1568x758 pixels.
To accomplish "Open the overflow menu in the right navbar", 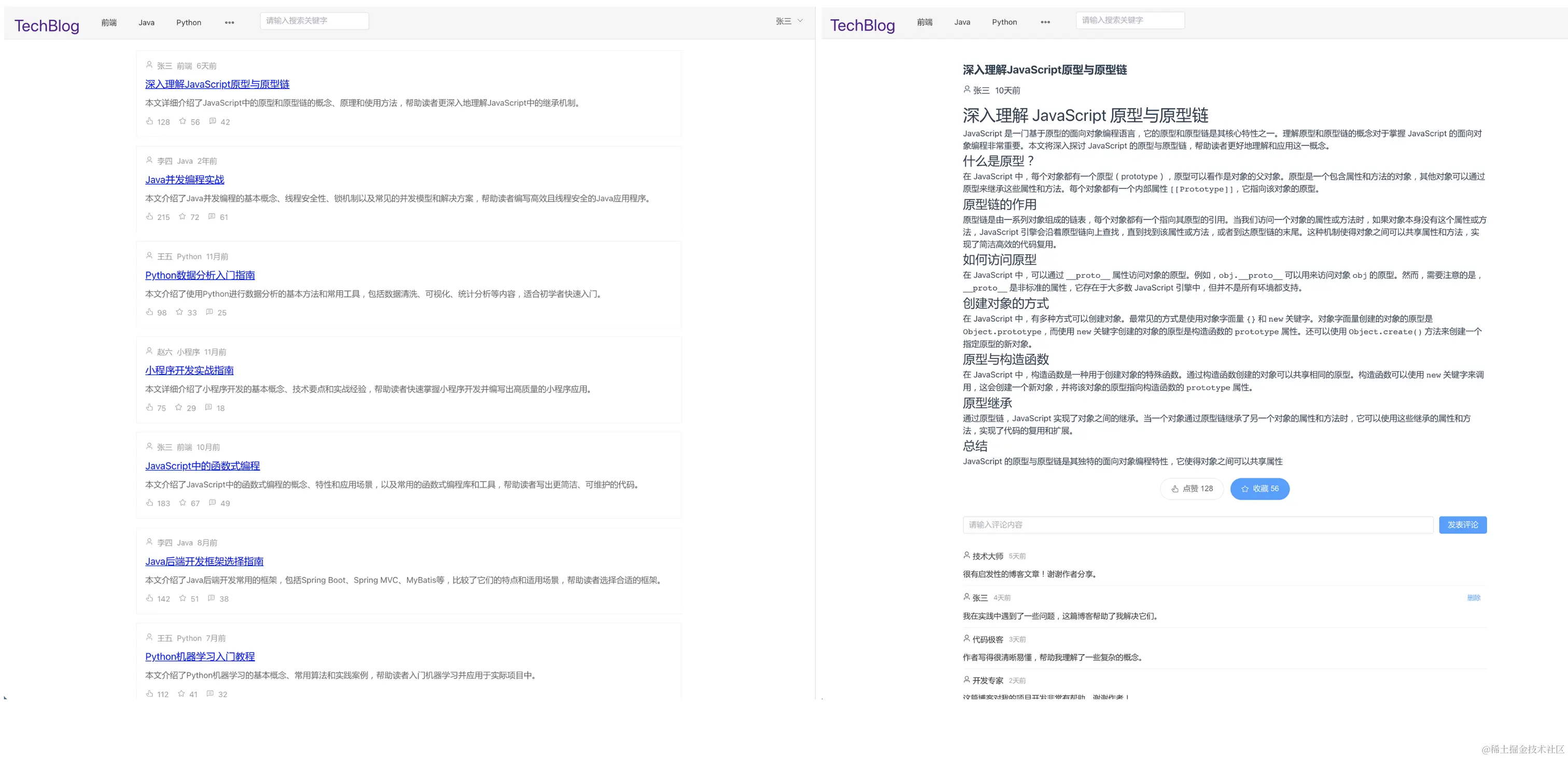I will [1045, 22].
